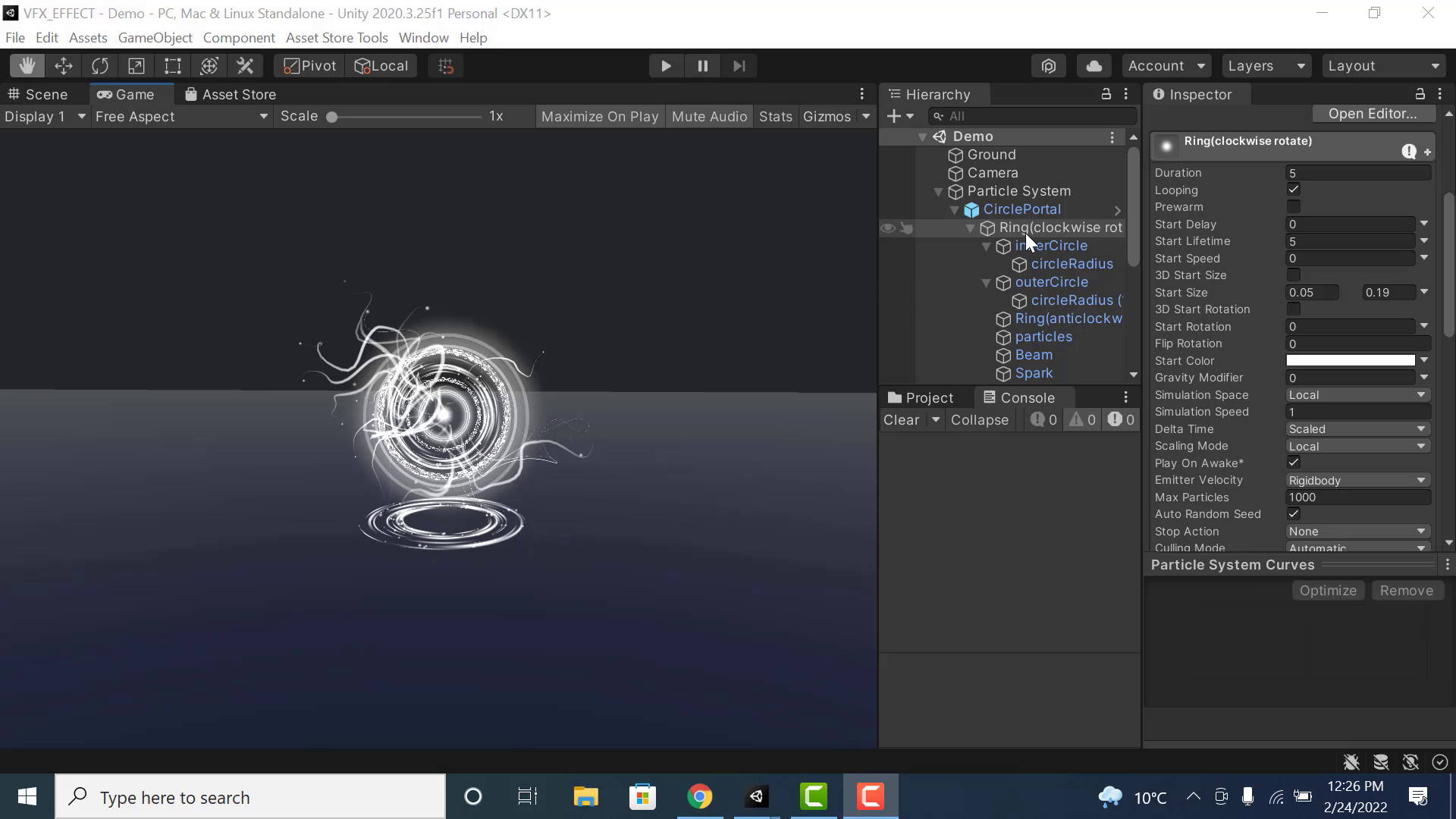Toggle Auto Random Seed checkbox

(x=1294, y=513)
